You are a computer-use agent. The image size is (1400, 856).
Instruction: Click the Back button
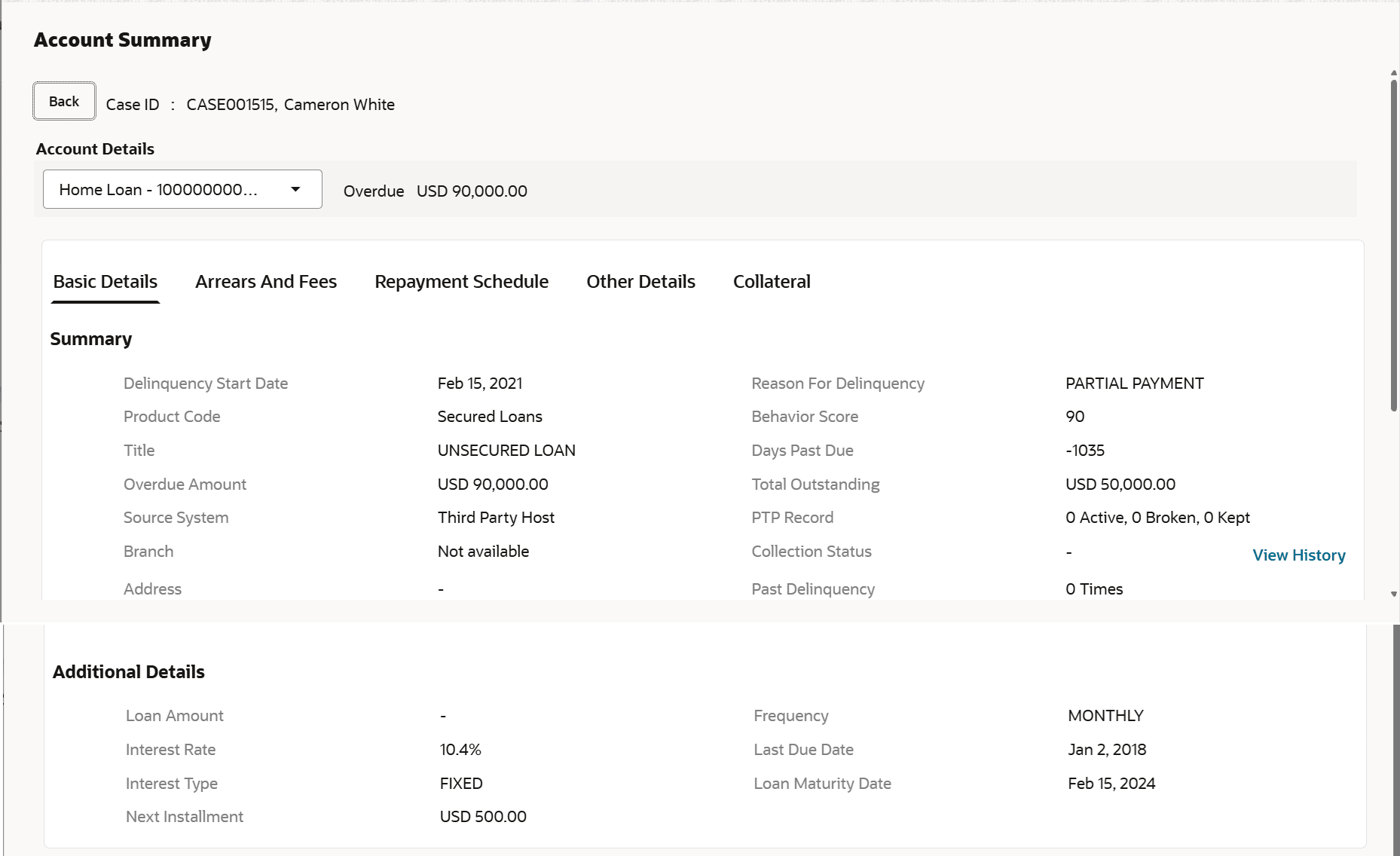click(64, 101)
